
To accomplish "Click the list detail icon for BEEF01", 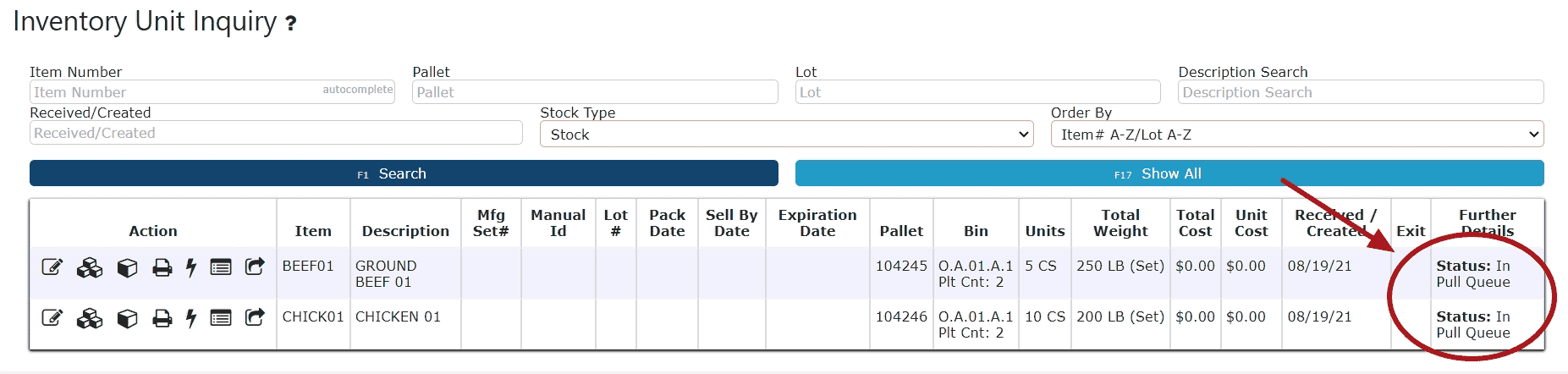I will point(221,267).
